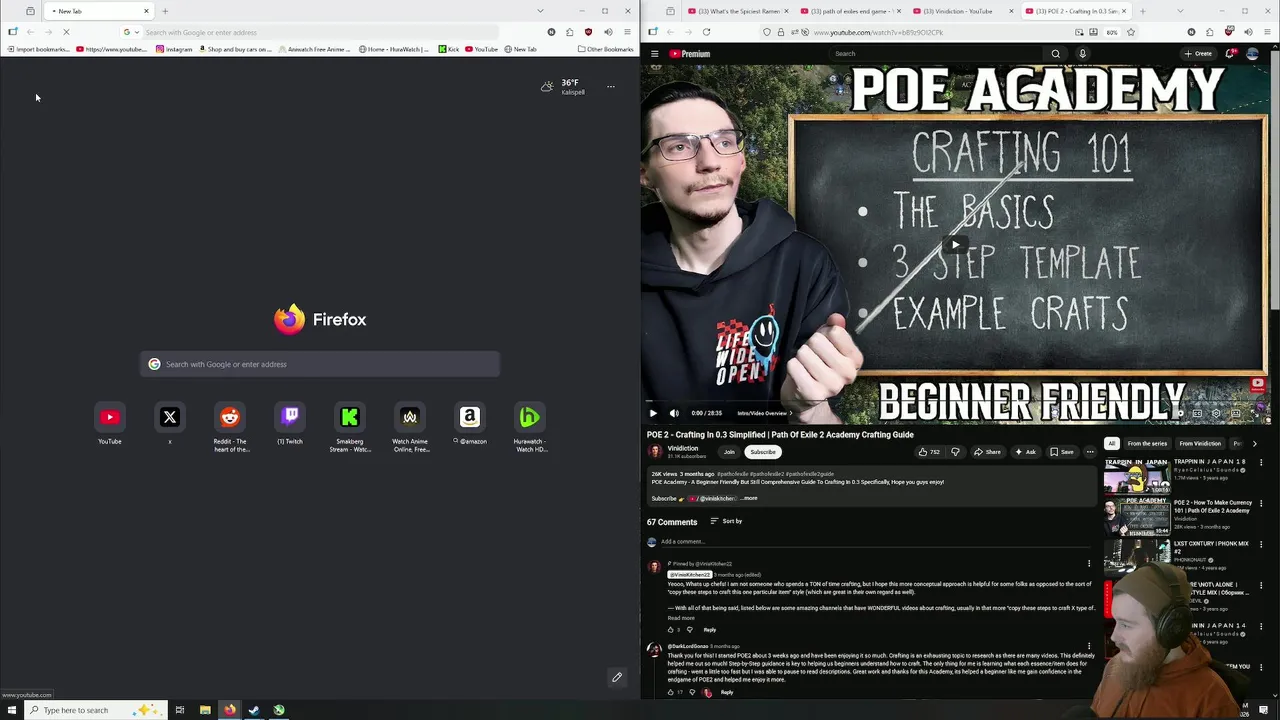Click Import bookmarks item
The height and width of the screenshot is (720, 1280).
38,49
